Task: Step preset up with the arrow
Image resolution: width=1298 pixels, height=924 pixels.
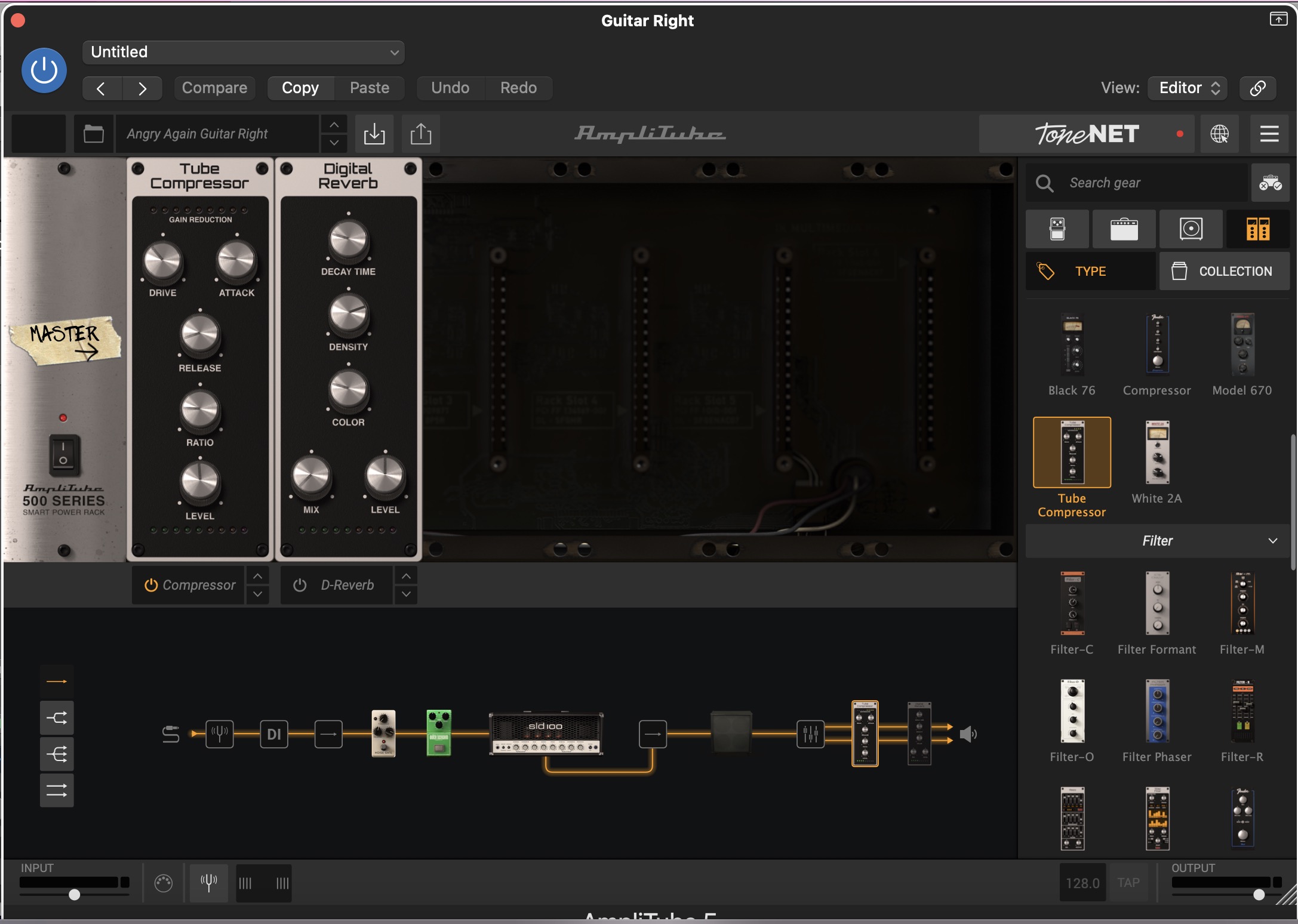Action: tap(334, 125)
